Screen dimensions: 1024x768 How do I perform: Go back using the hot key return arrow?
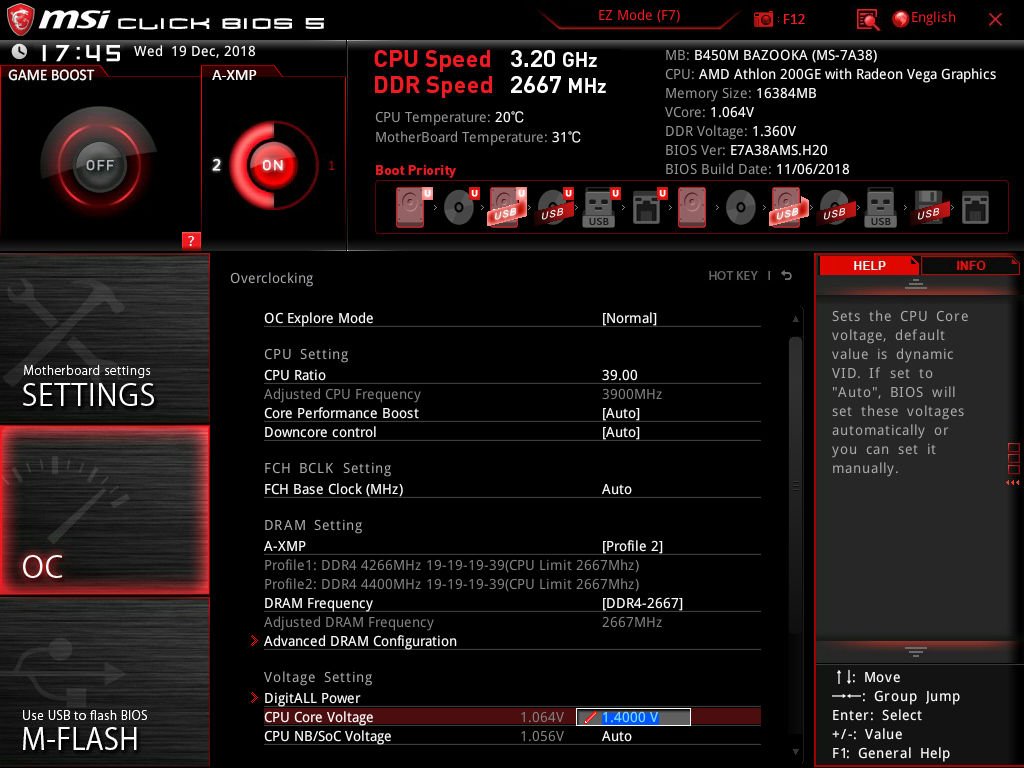click(x=787, y=276)
